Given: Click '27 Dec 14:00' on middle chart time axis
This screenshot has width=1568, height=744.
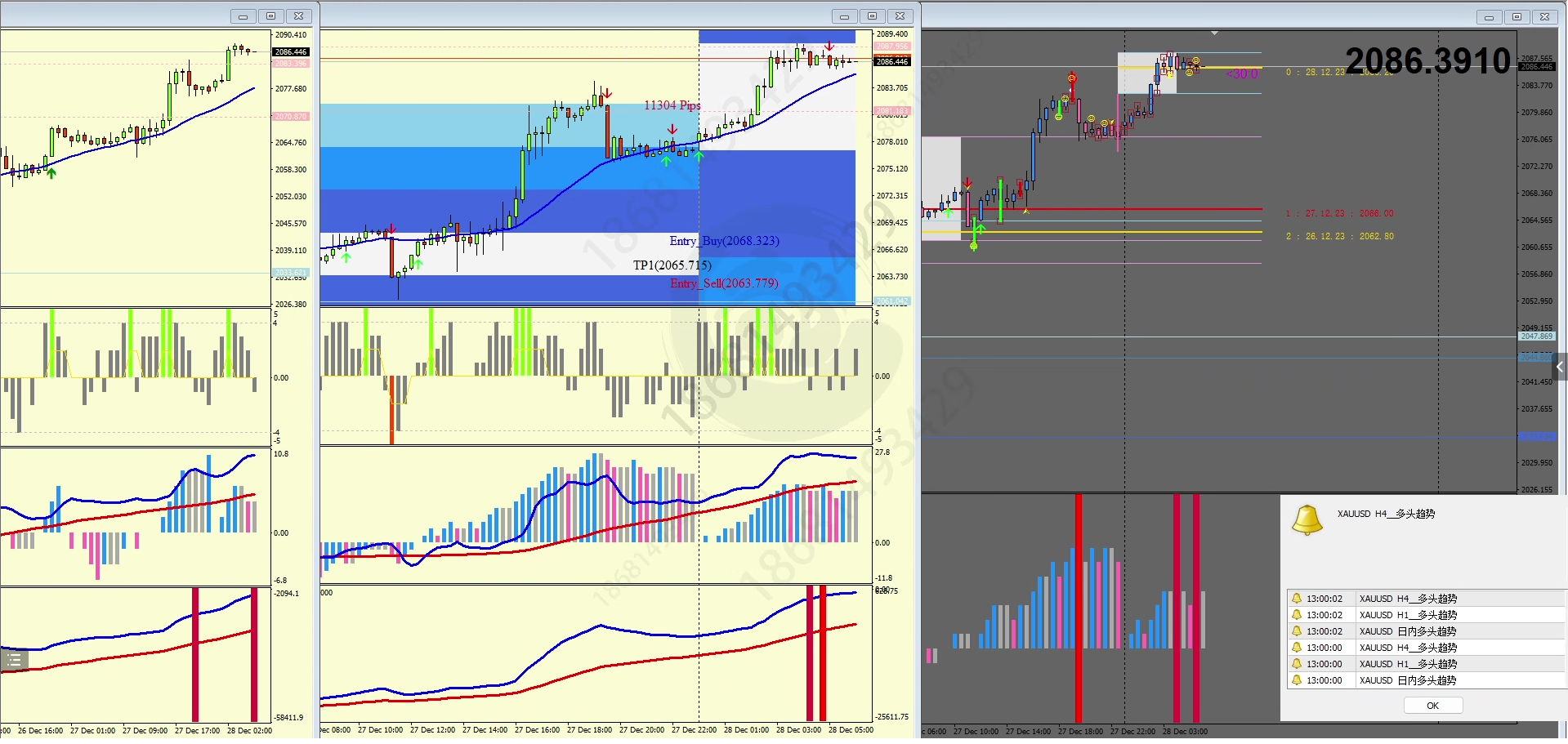Looking at the screenshot, I should 485,730.
